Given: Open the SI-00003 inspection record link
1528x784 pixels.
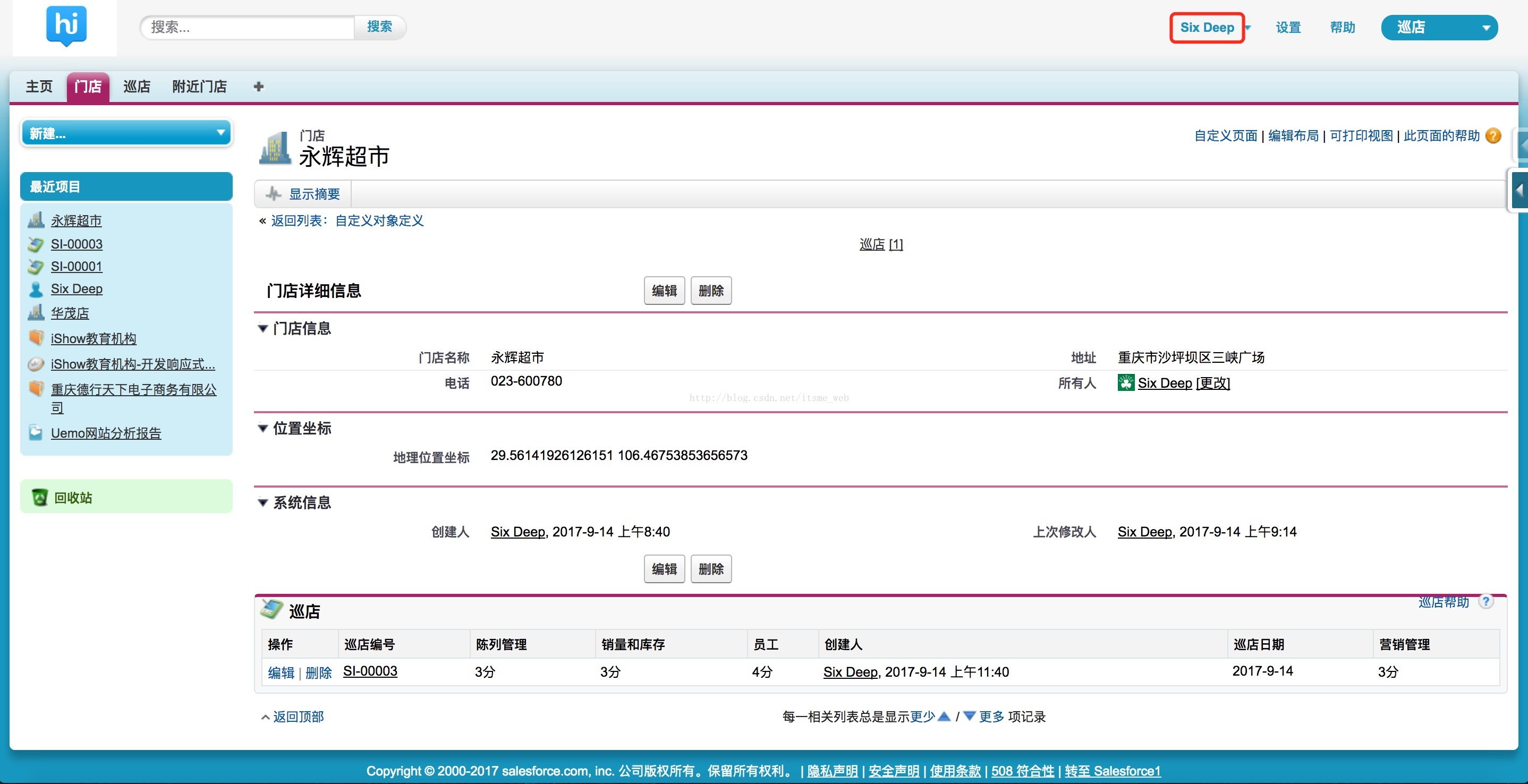Looking at the screenshot, I should [370, 671].
